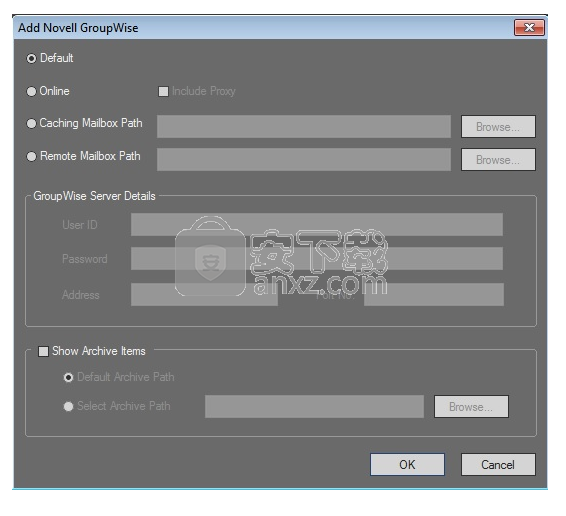Select Default Archive Path radio button
Viewport: 566px width, 516px height.
(x=68, y=377)
